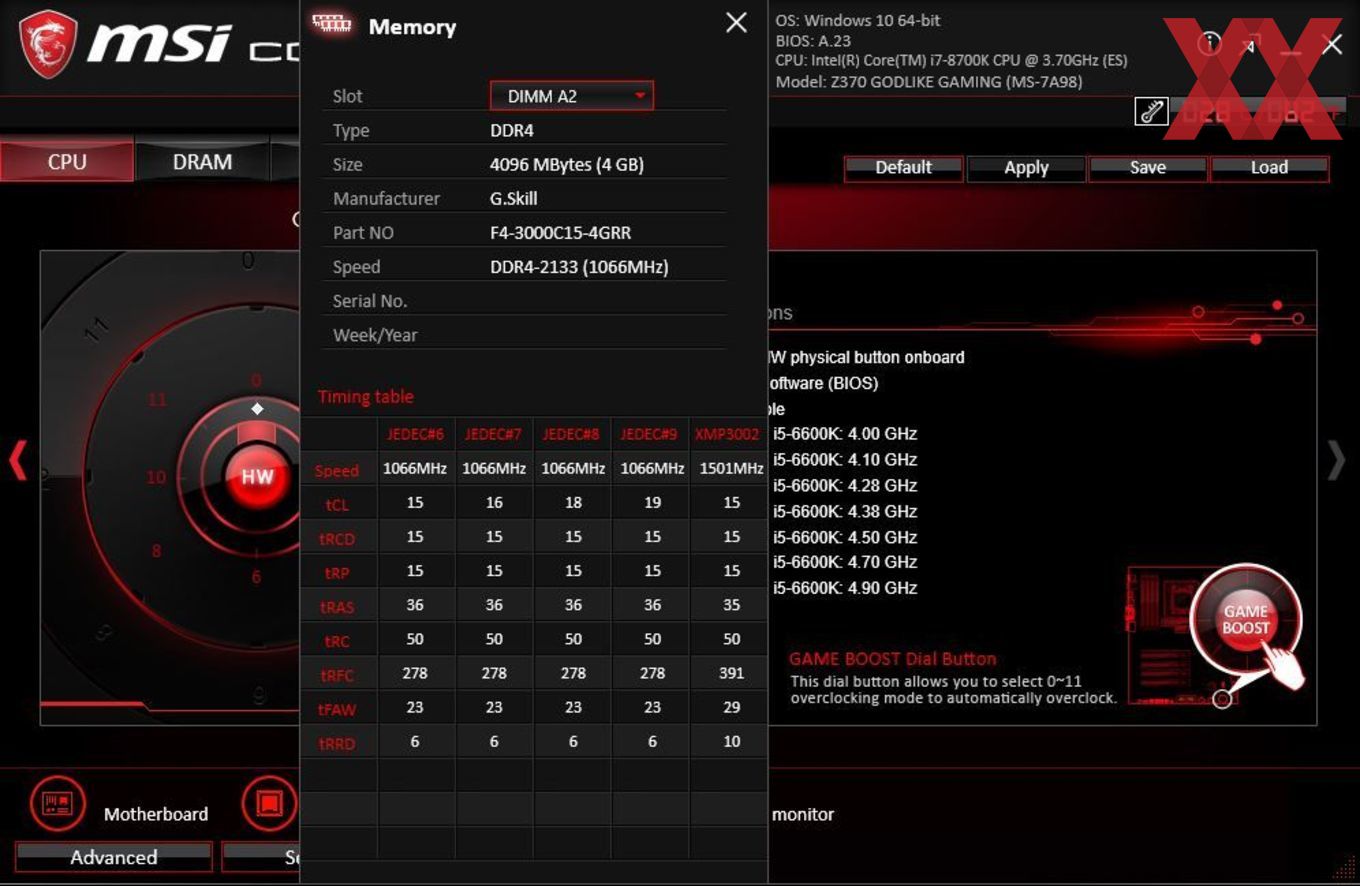Go to next page with right arrow

click(1336, 461)
